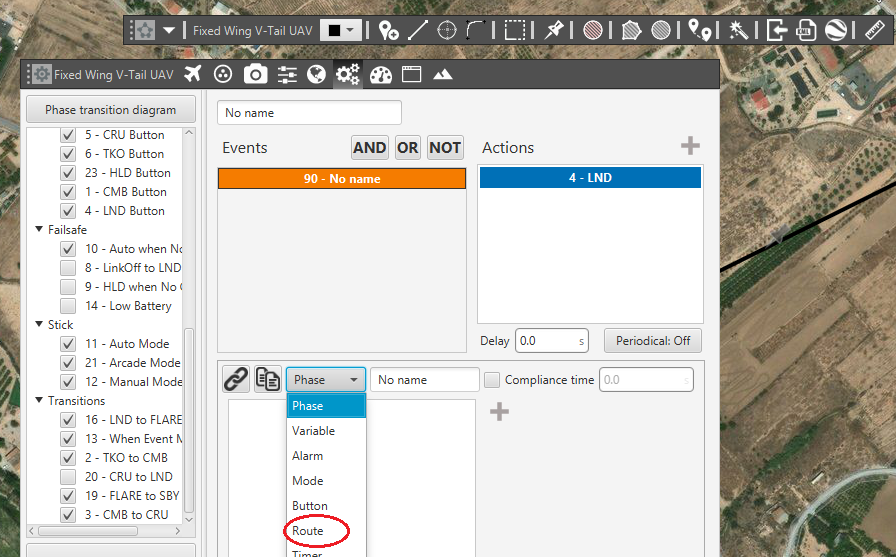This screenshot has width=896, height=557.
Task: Click the Delay value input field
Action: pos(552,340)
